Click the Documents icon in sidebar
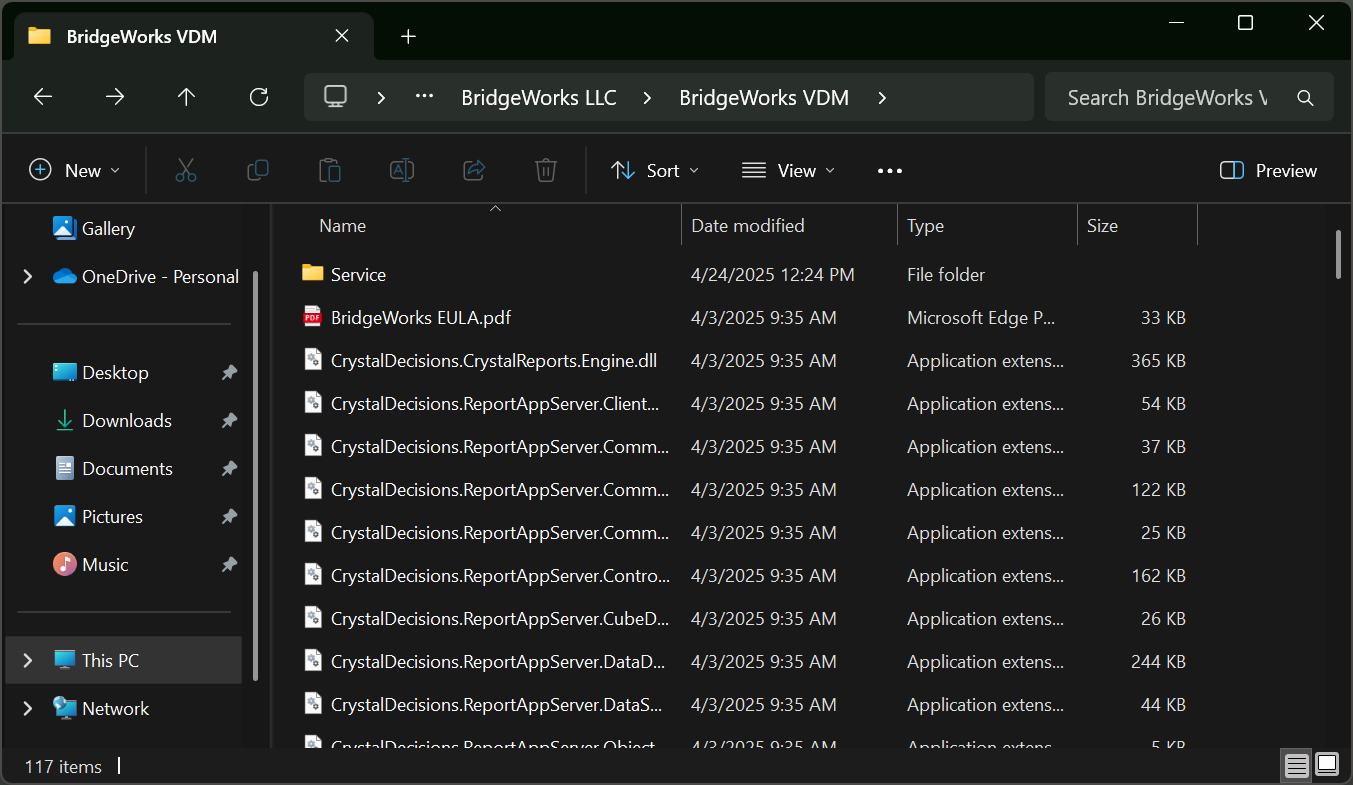Image resolution: width=1353 pixels, height=785 pixels. (x=65, y=468)
